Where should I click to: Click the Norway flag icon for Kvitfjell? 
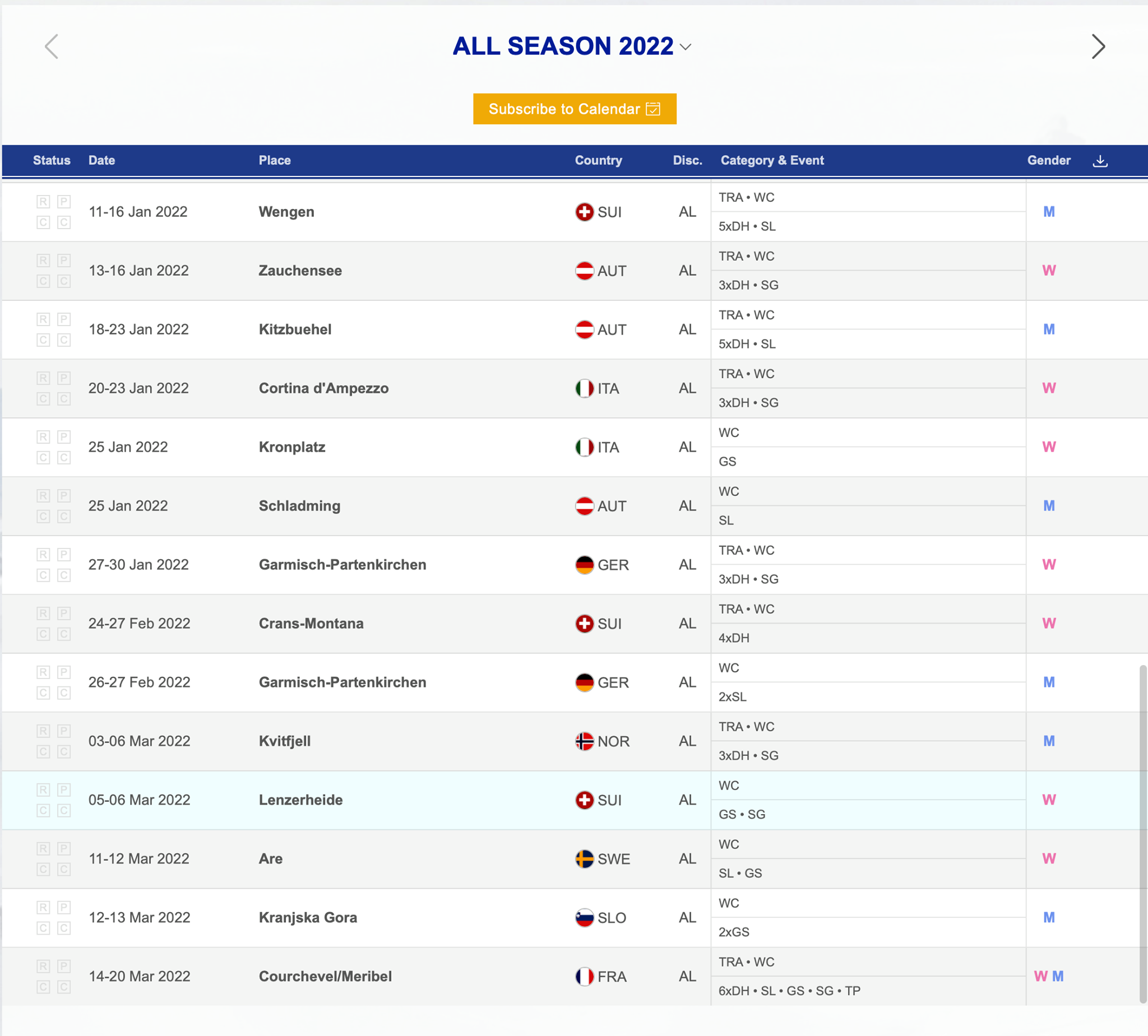(x=584, y=741)
